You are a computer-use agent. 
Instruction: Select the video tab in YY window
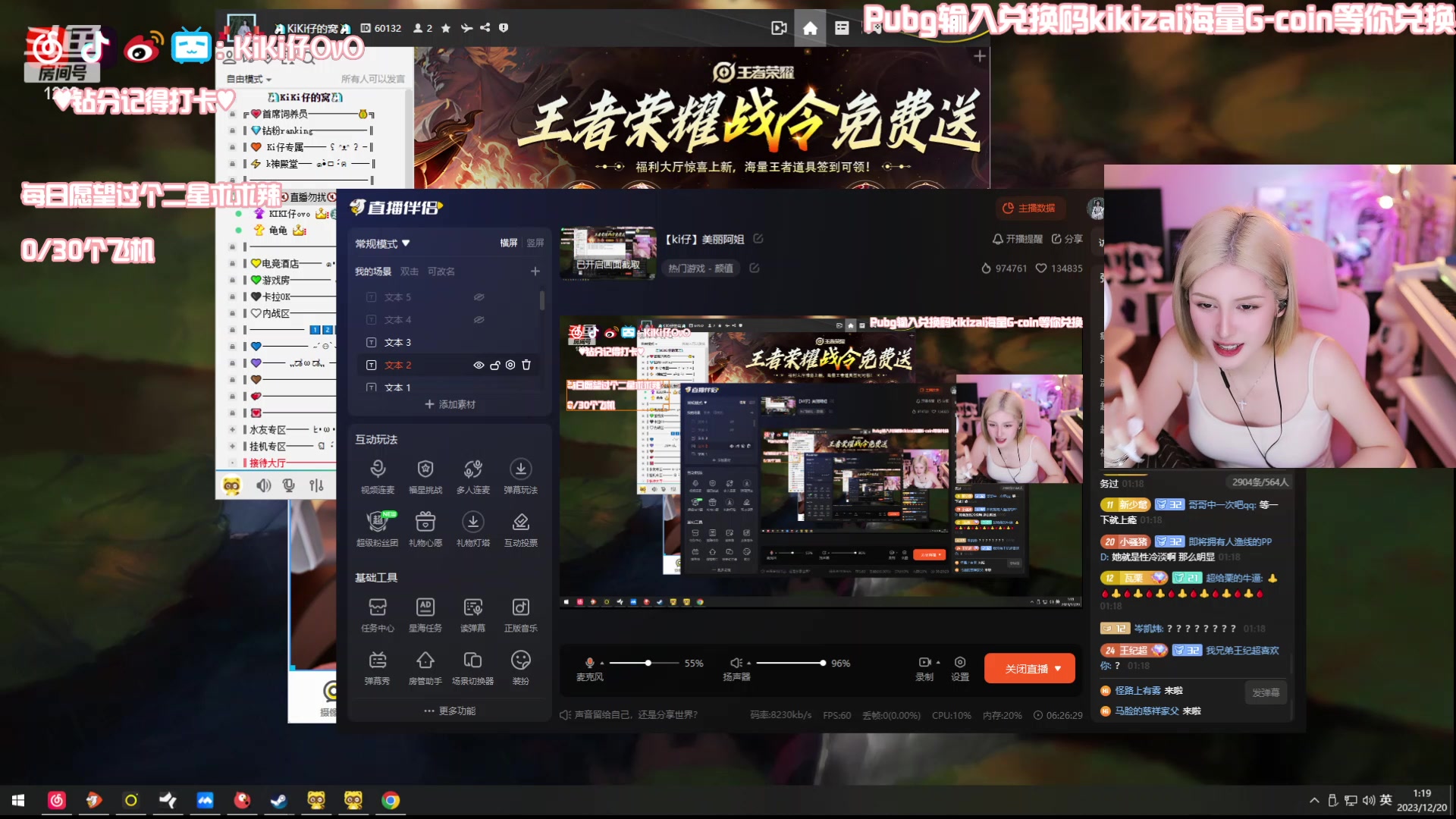[779, 28]
